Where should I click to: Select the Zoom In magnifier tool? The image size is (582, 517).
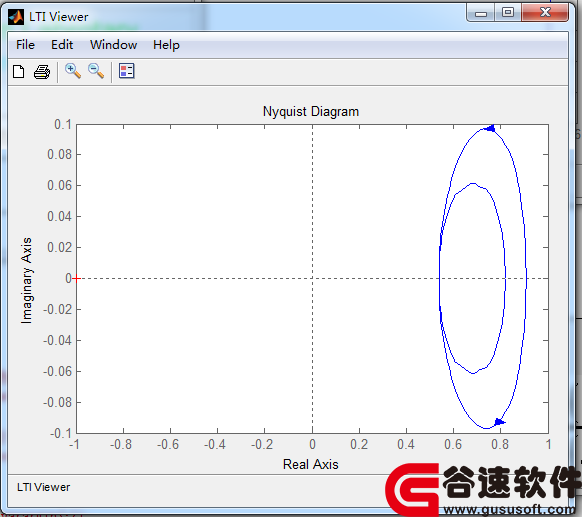tap(73, 71)
